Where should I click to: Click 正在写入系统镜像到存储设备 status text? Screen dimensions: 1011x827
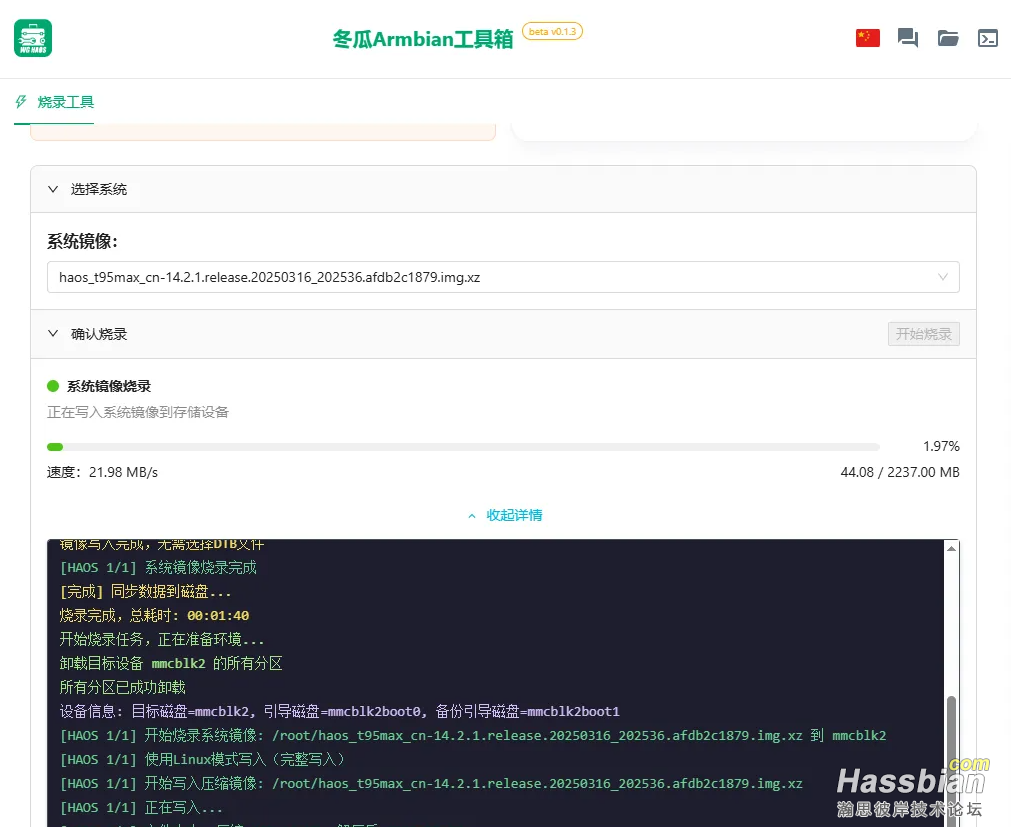click(138, 412)
